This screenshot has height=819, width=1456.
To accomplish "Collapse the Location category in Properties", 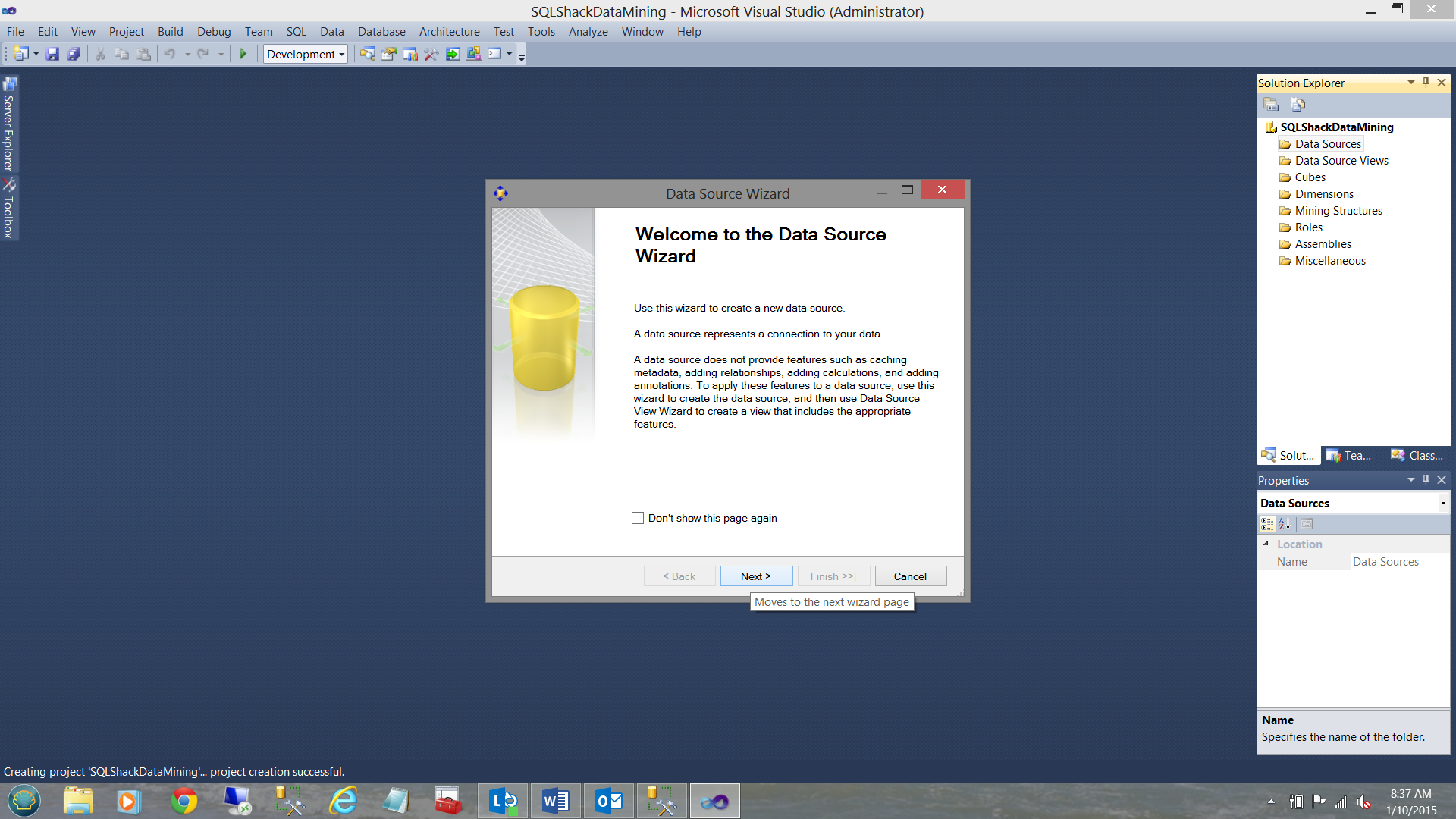I will pyautogui.click(x=1266, y=544).
